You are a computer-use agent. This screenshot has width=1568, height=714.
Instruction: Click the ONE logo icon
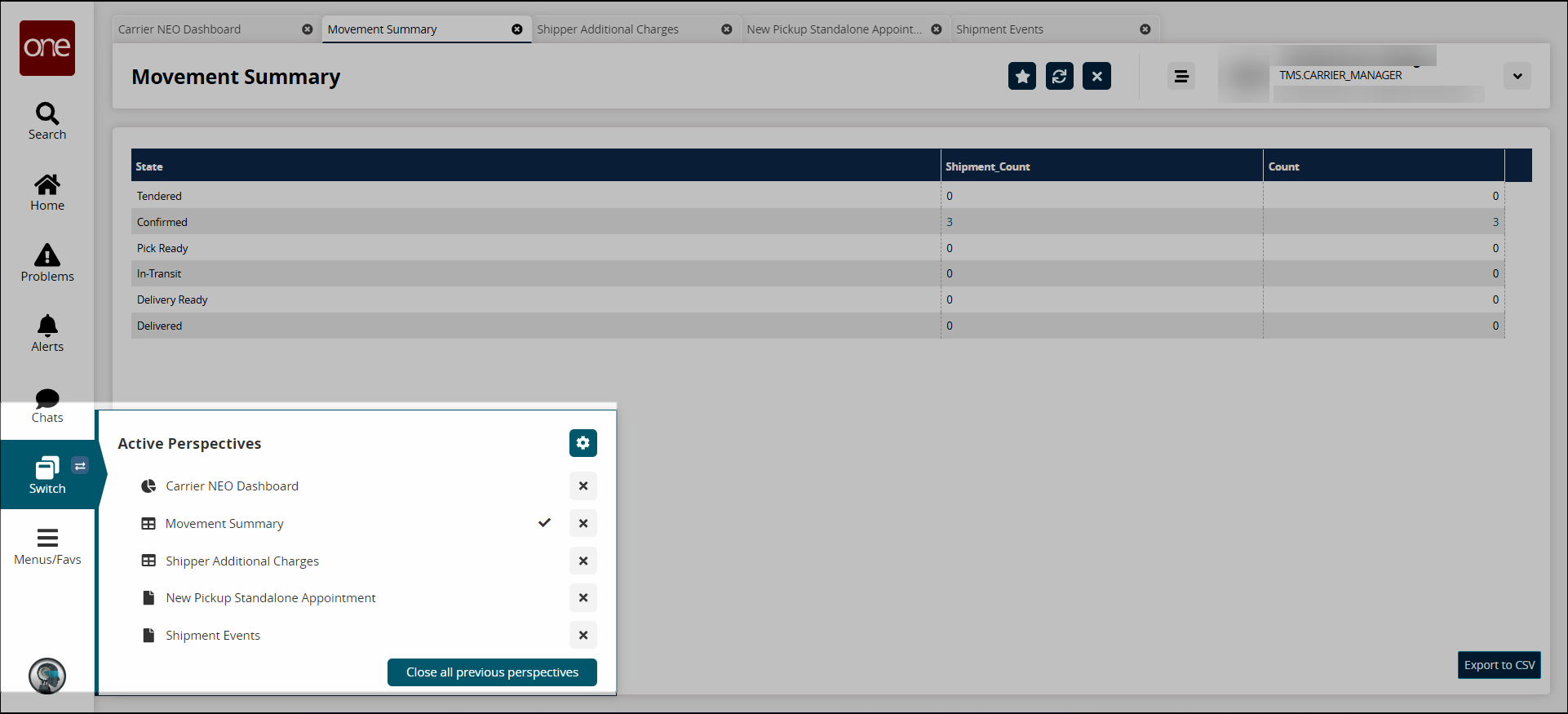(x=47, y=48)
